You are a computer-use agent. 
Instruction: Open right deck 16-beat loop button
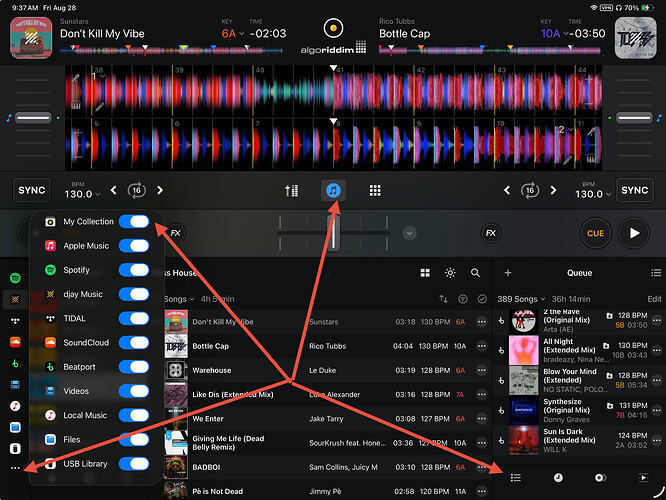[530, 190]
